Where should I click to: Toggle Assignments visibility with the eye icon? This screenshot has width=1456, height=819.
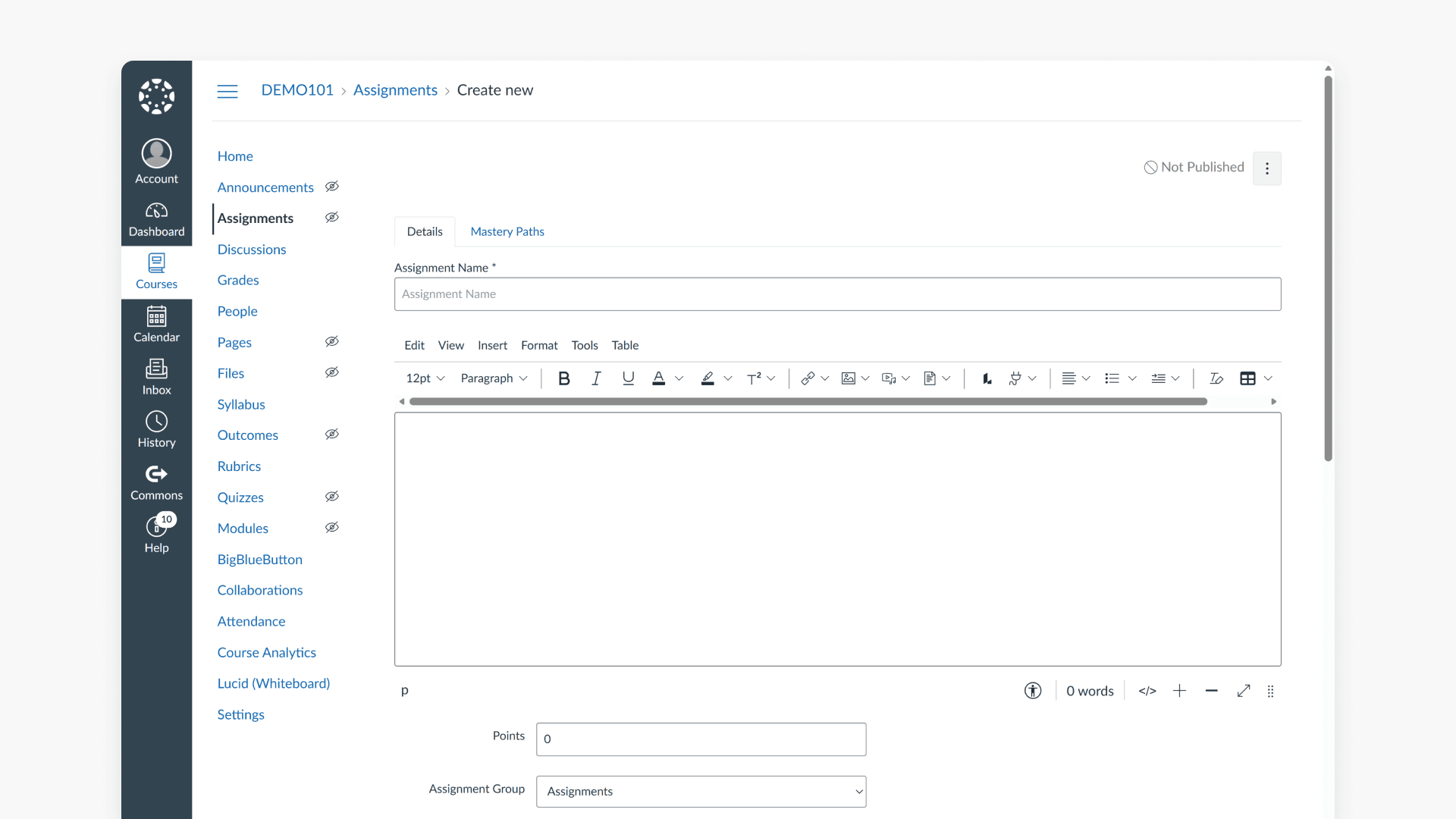pos(331,217)
